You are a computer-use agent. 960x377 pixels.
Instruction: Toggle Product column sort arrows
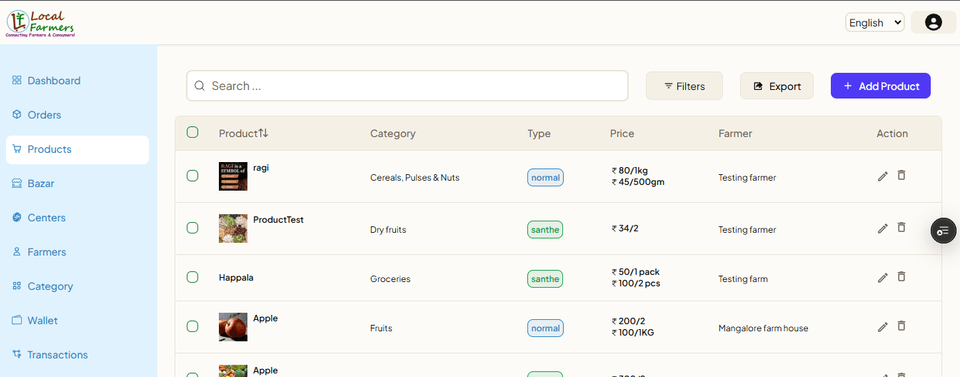[x=263, y=133]
